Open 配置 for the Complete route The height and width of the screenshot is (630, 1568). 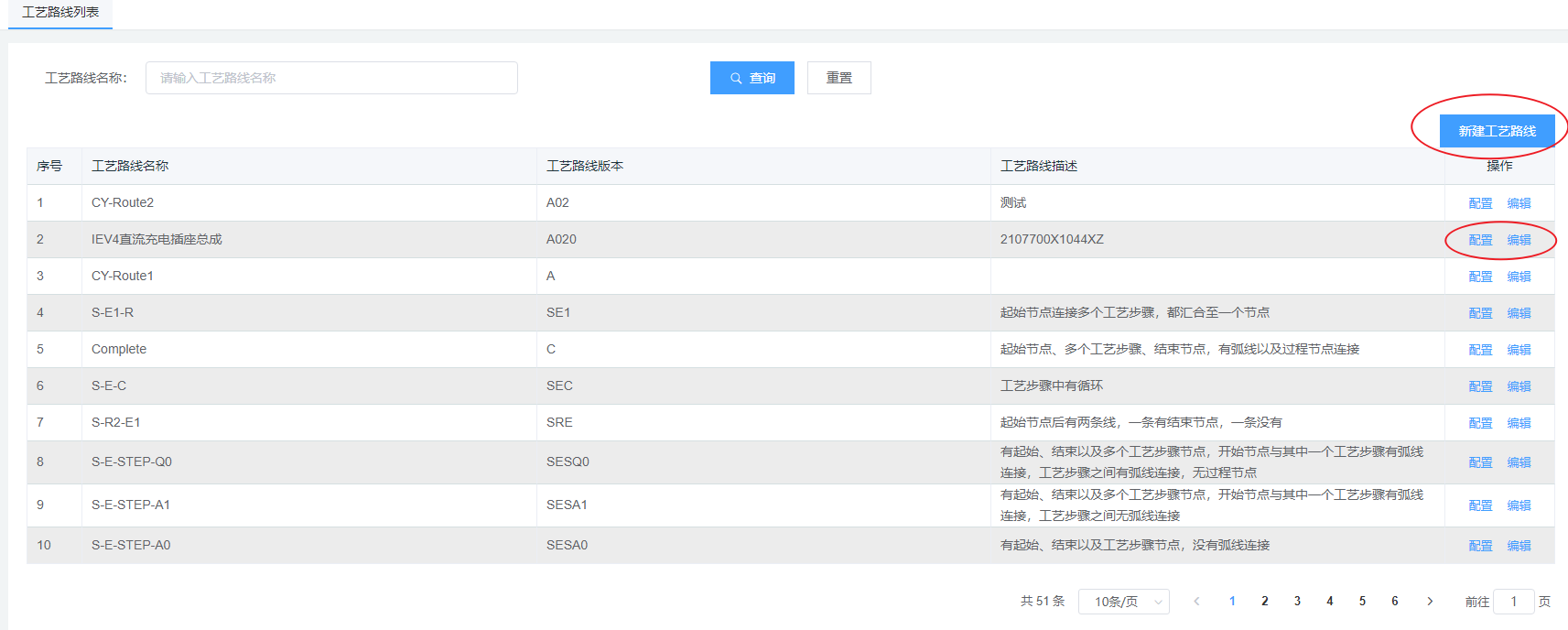click(x=1480, y=350)
